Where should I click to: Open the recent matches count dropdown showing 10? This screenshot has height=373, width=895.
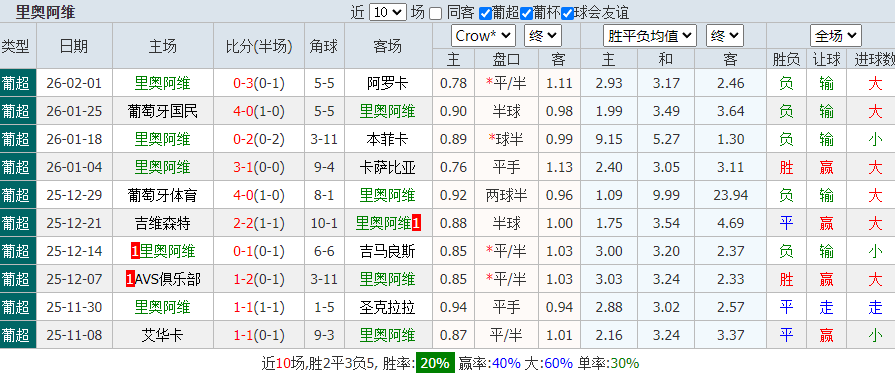pos(388,12)
